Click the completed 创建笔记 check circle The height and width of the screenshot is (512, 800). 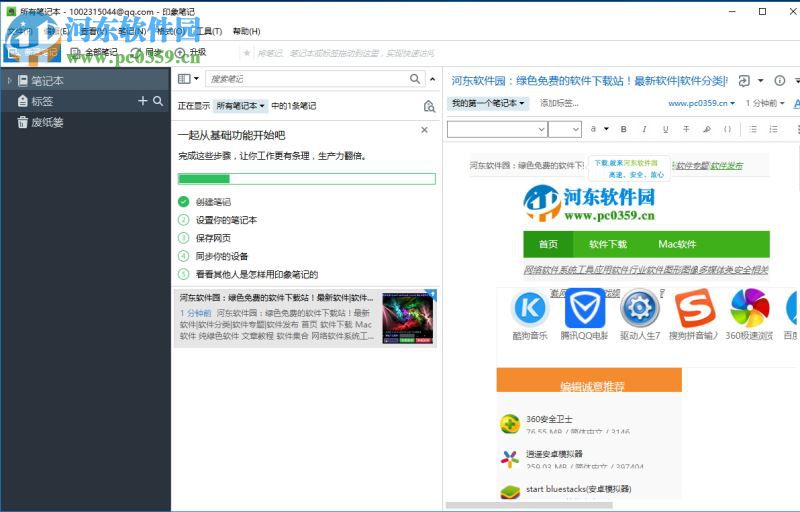pyautogui.click(x=184, y=201)
